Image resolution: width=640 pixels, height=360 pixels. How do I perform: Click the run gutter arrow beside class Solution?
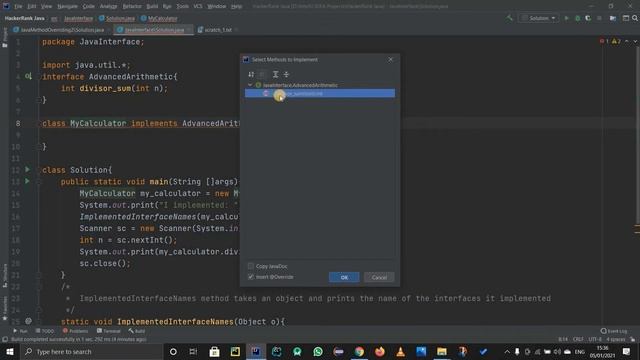point(27,169)
